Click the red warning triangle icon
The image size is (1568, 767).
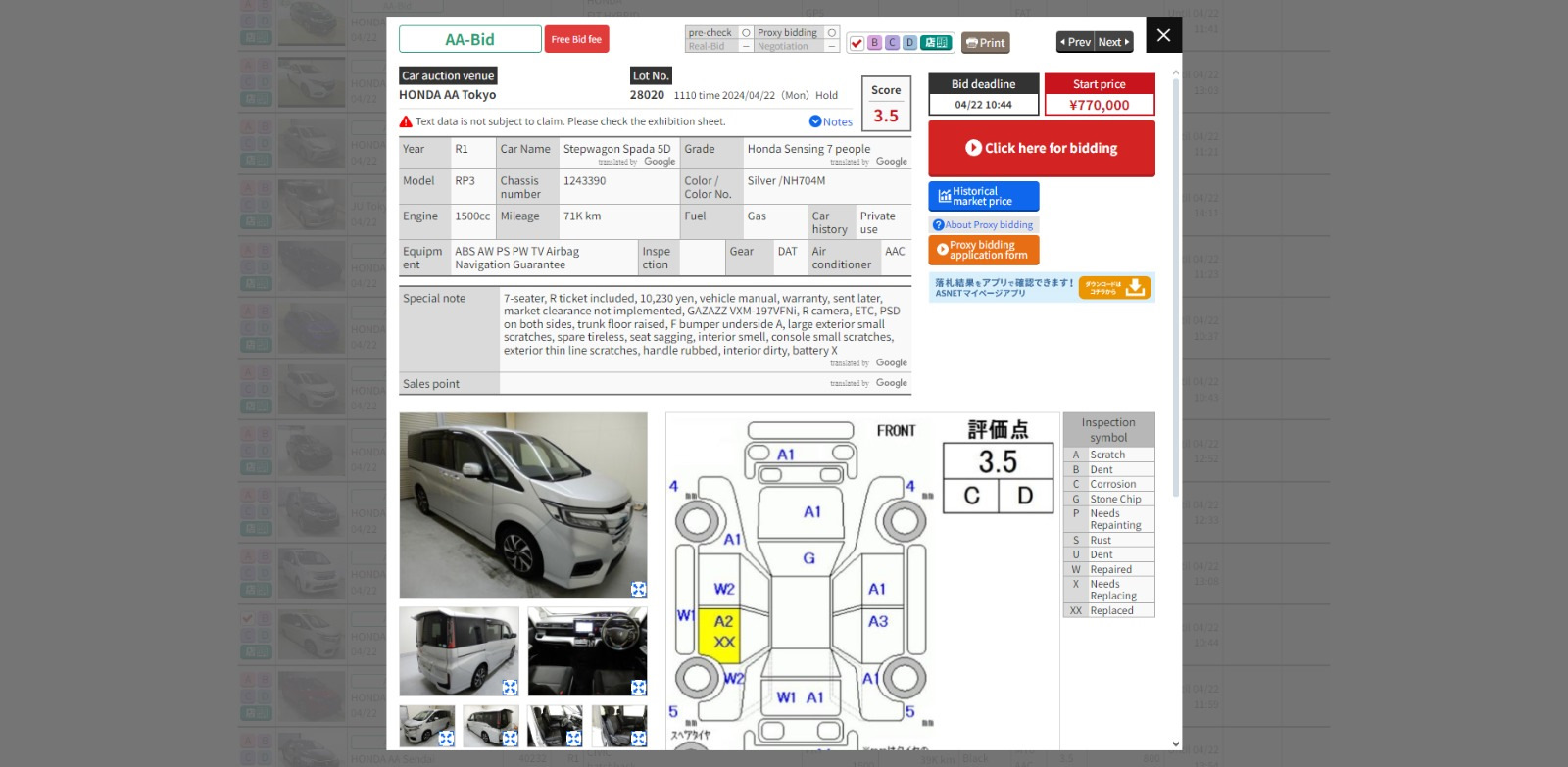(x=406, y=121)
